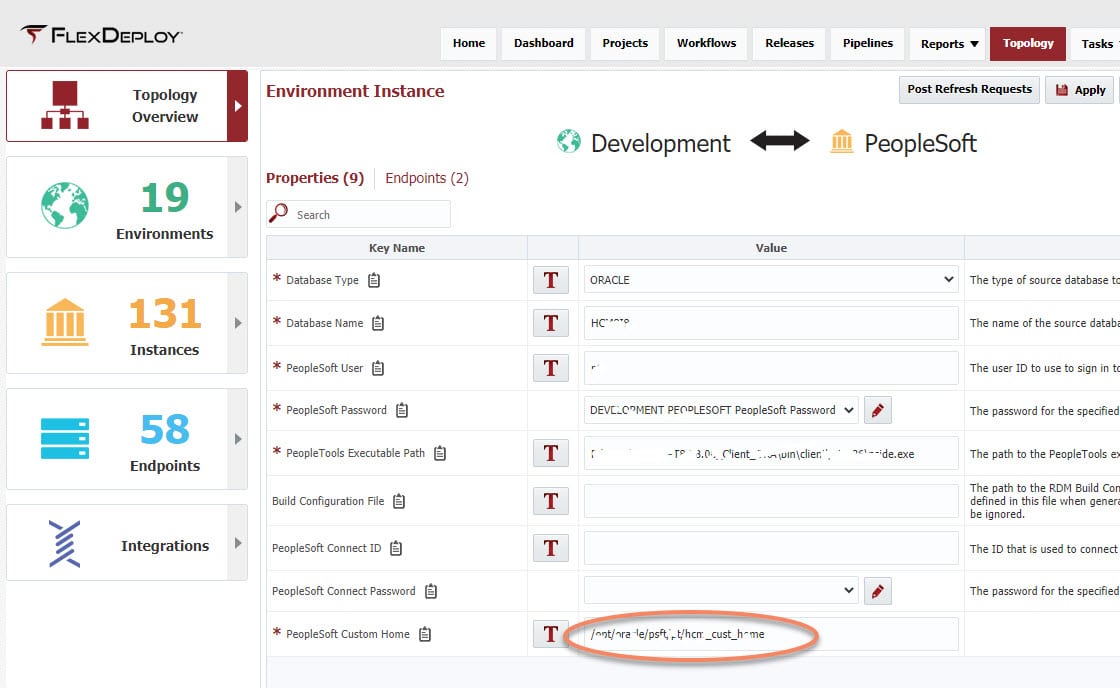Image resolution: width=1120 pixels, height=688 pixels.
Task: Open the Tasks tab
Action: (1096, 44)
